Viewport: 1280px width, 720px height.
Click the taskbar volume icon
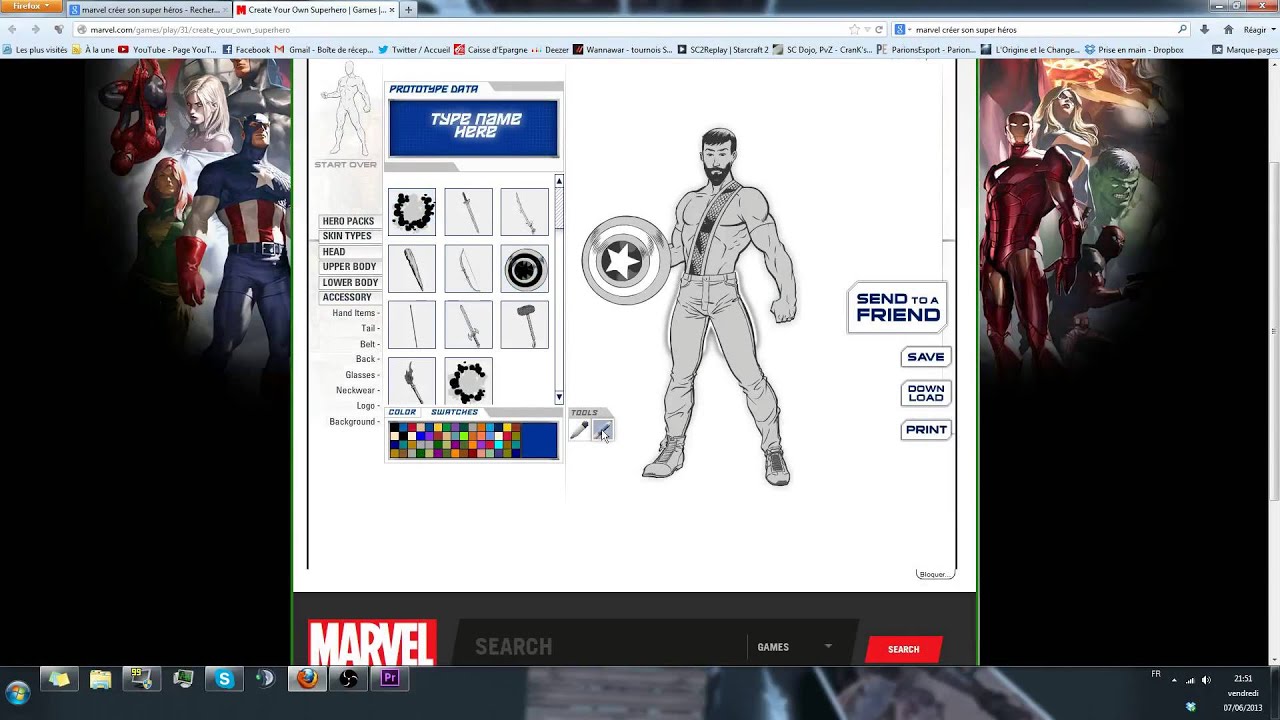[1205, 680]
